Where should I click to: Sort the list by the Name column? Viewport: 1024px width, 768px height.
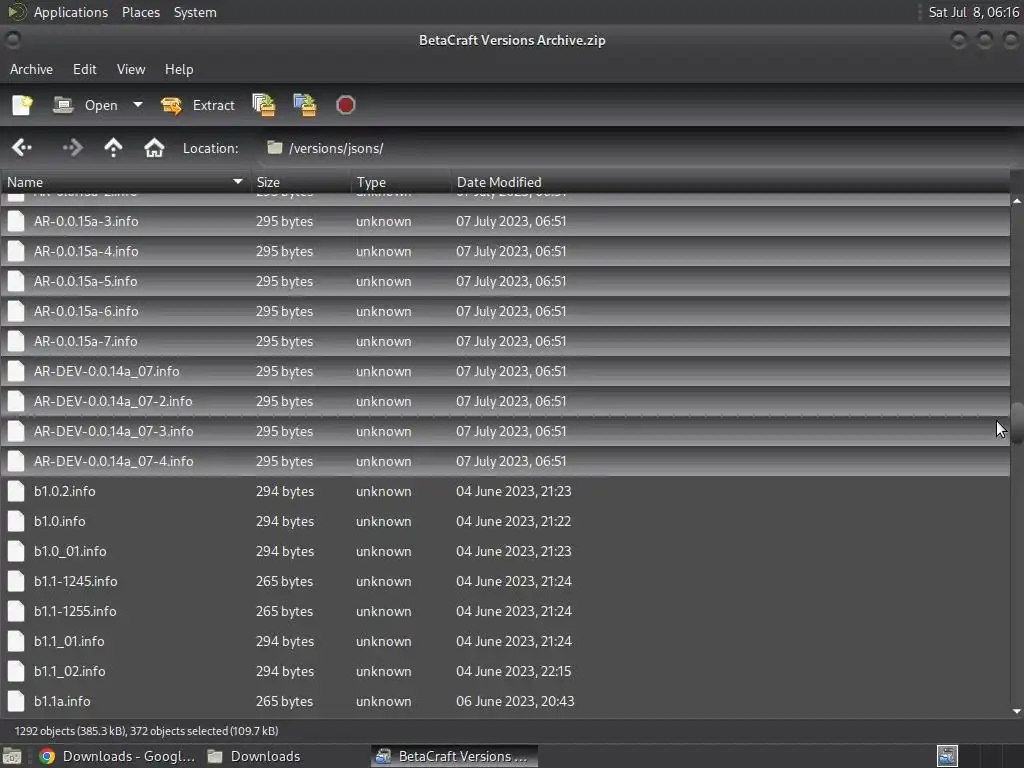point(125,182)
